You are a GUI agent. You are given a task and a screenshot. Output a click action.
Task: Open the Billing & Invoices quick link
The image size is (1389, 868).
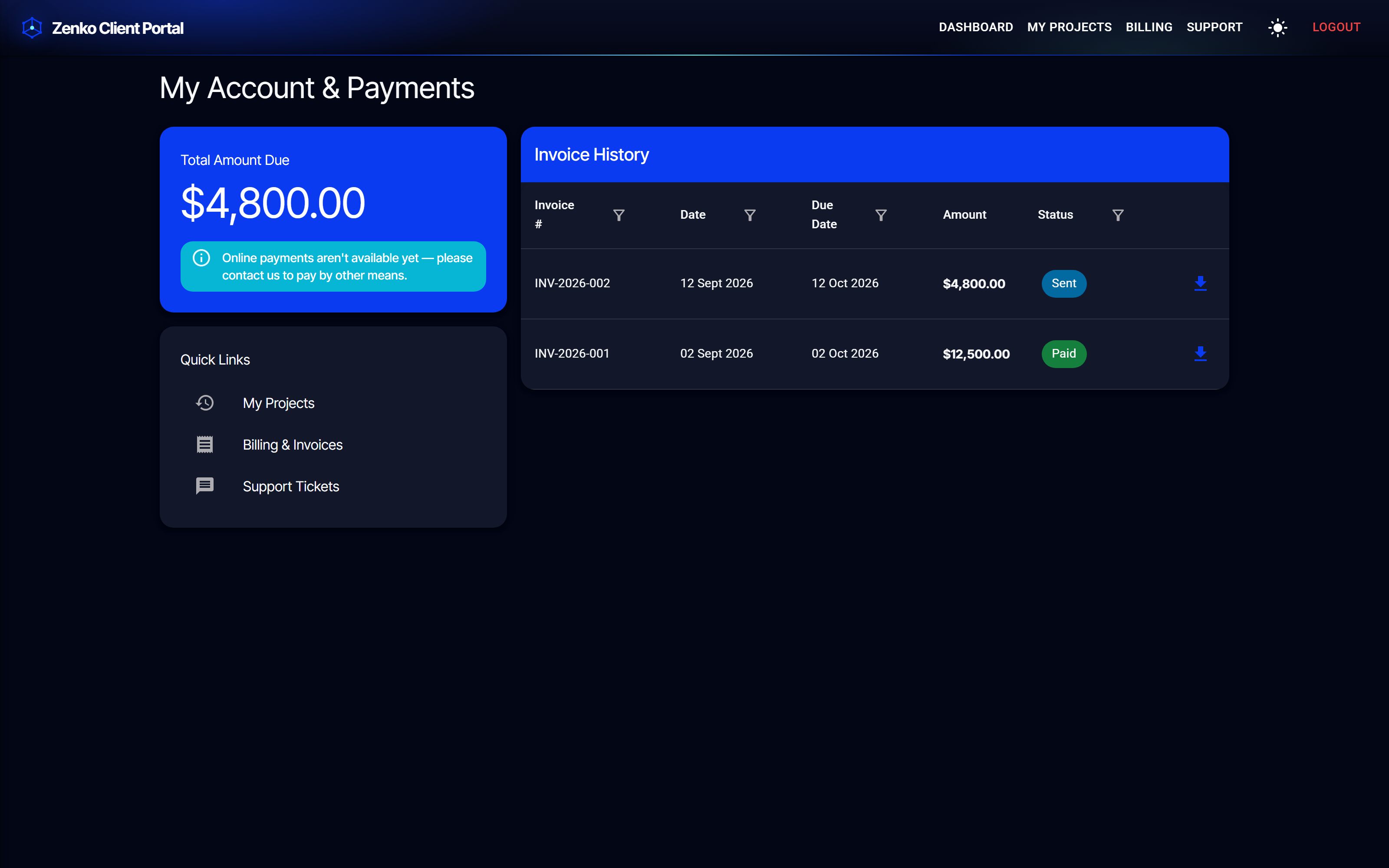pyautogui.click(x=333, y=445)
